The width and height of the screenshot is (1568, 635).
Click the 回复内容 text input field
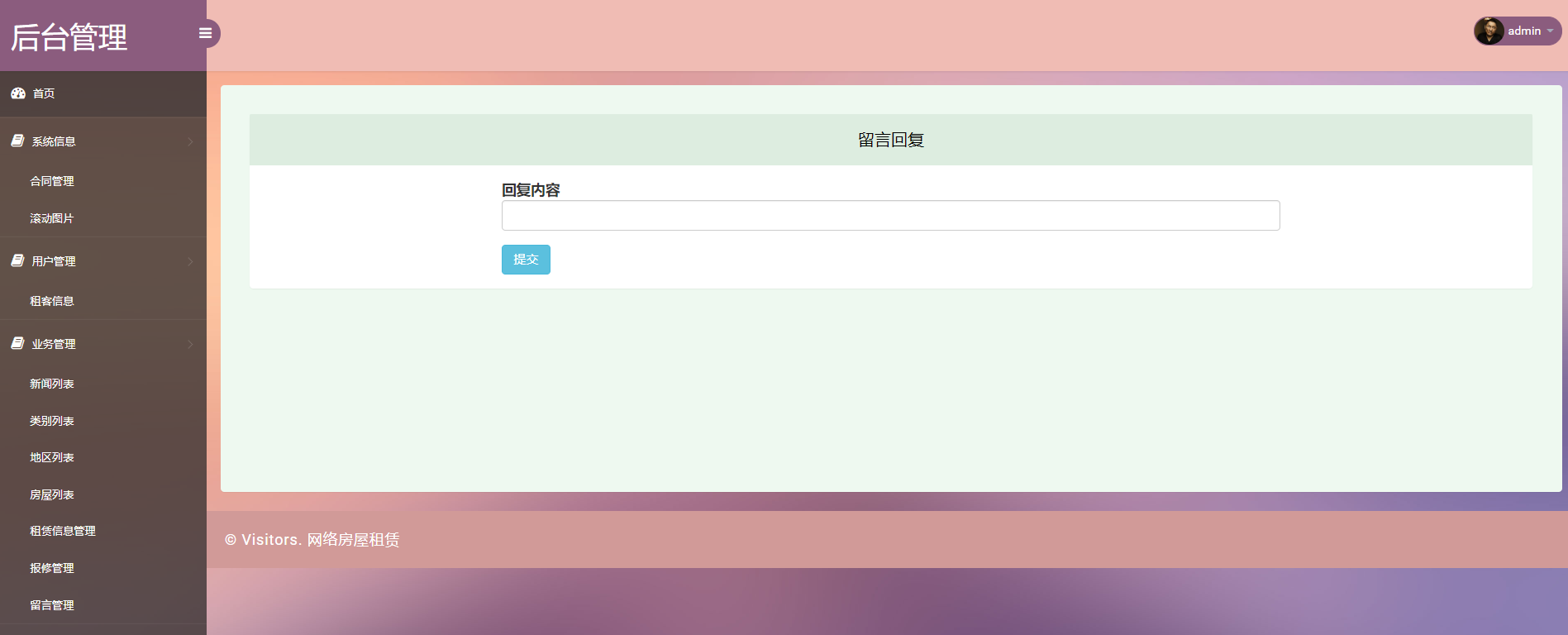(890, 215)
